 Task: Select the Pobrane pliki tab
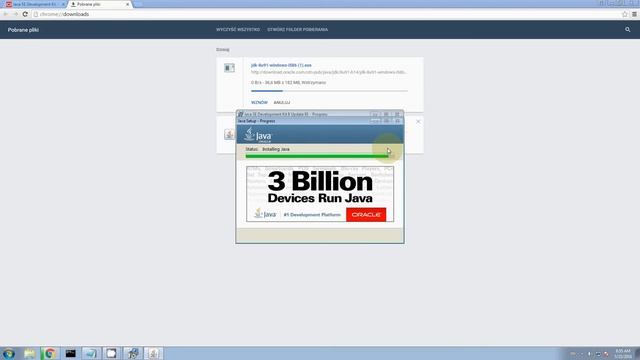(98, 4)
